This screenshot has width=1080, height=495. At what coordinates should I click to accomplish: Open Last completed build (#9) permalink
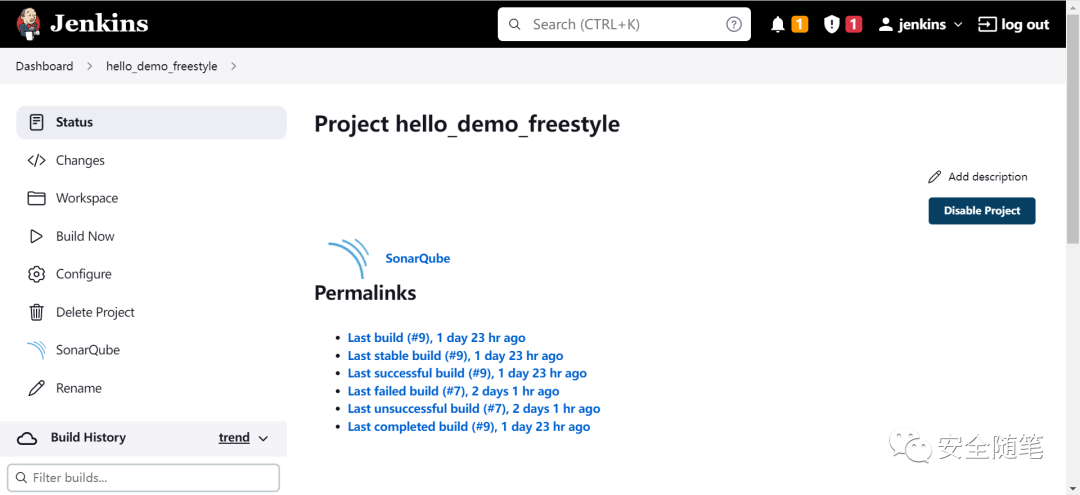coord(469,427)
